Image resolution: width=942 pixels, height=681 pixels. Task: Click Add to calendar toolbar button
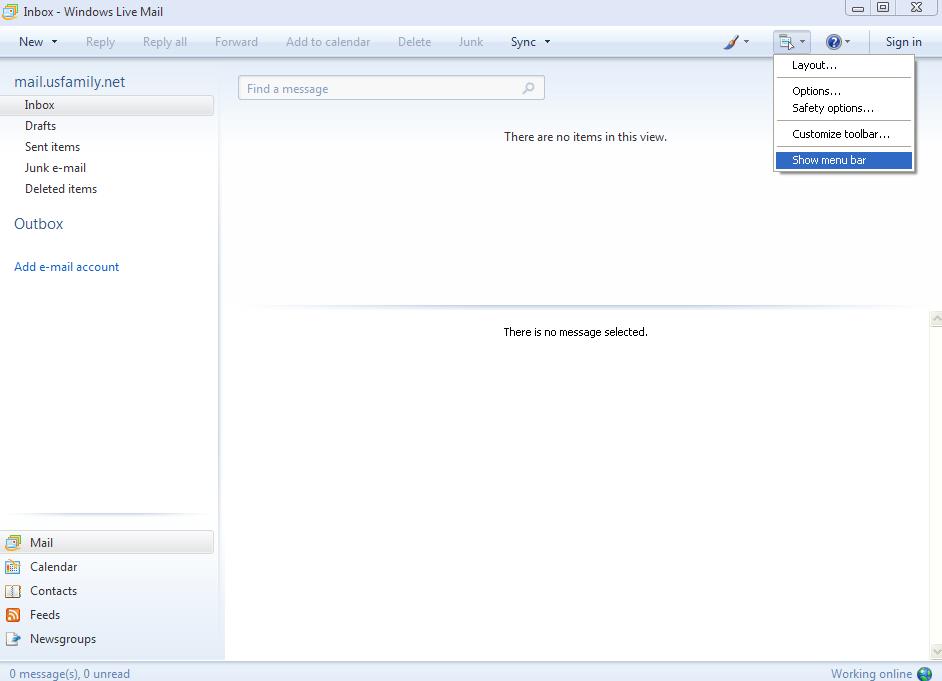tap(328, 42)
